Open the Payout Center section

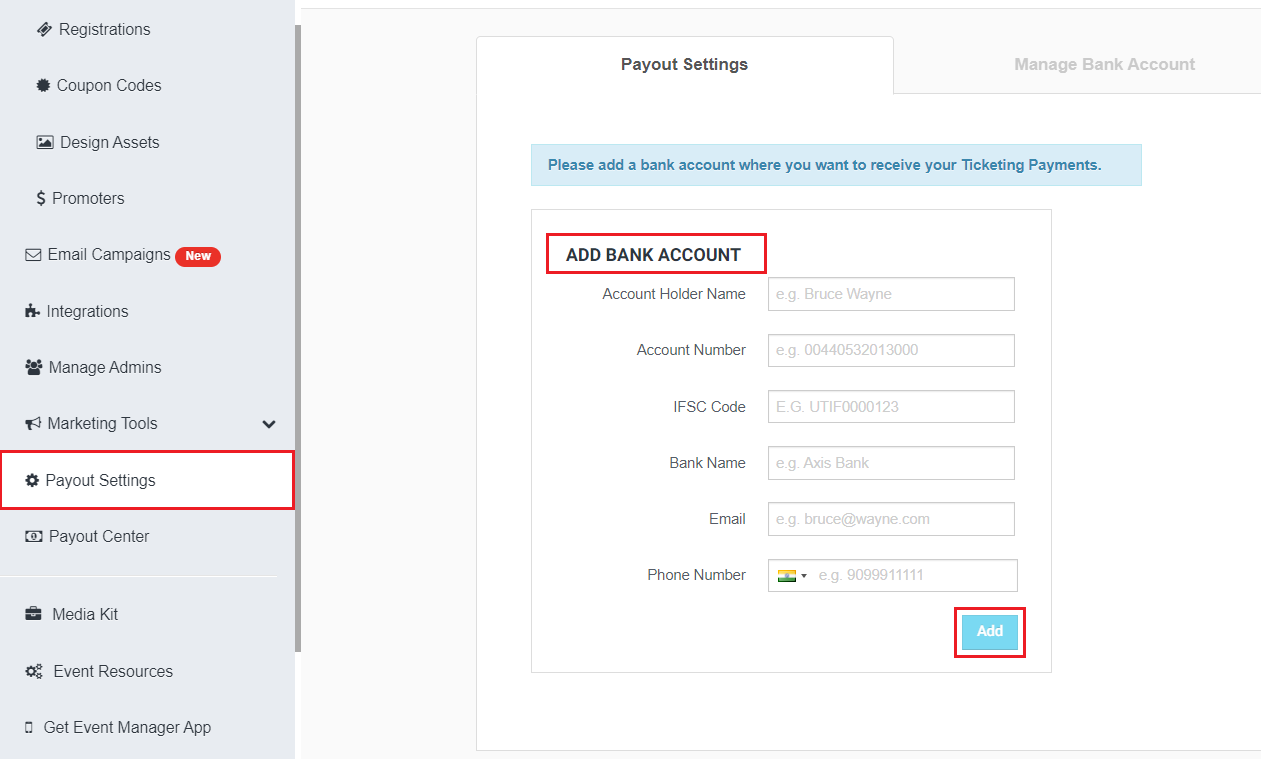(x=97, y=536)
